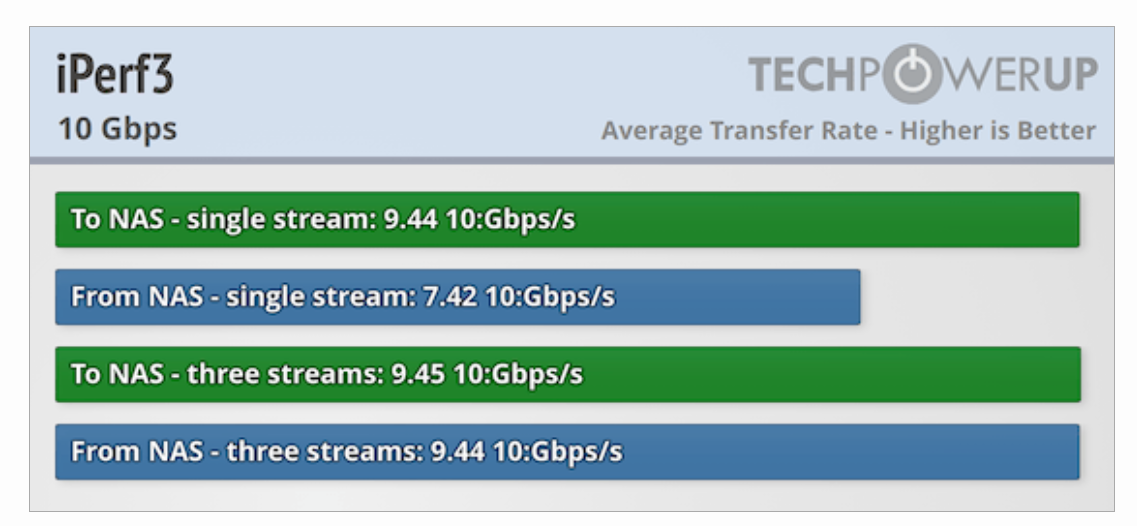
Task: Click the empty area right of 7.42 bar
Action: point(972,297)
